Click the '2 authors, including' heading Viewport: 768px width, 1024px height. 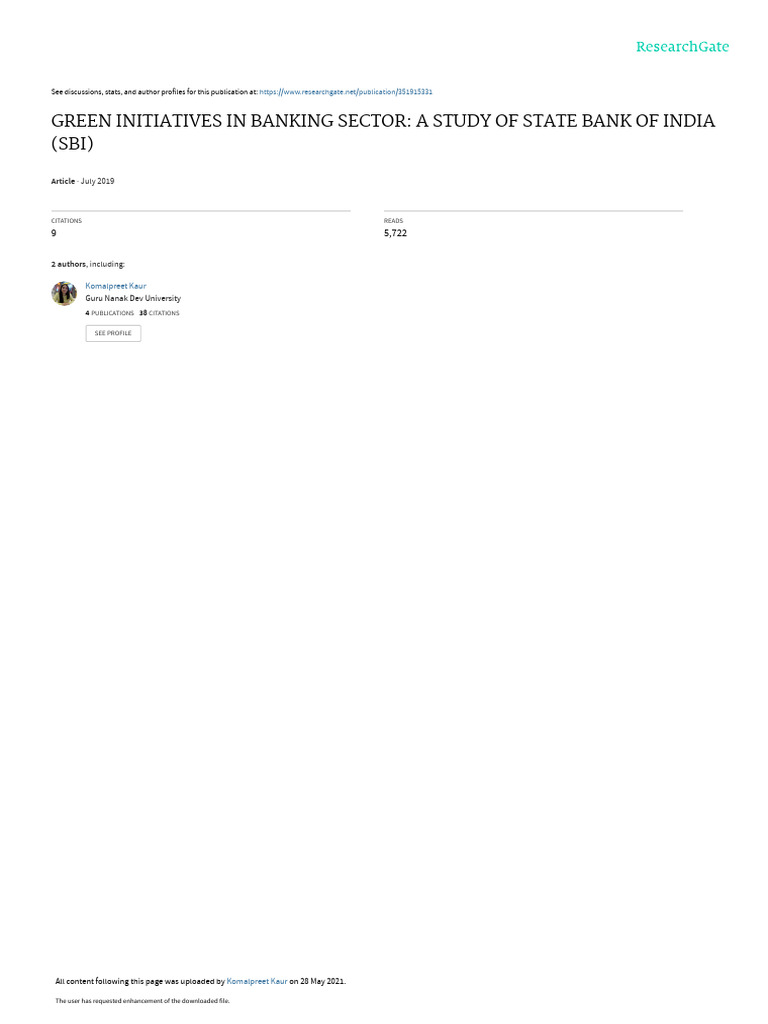coord(88,264)
